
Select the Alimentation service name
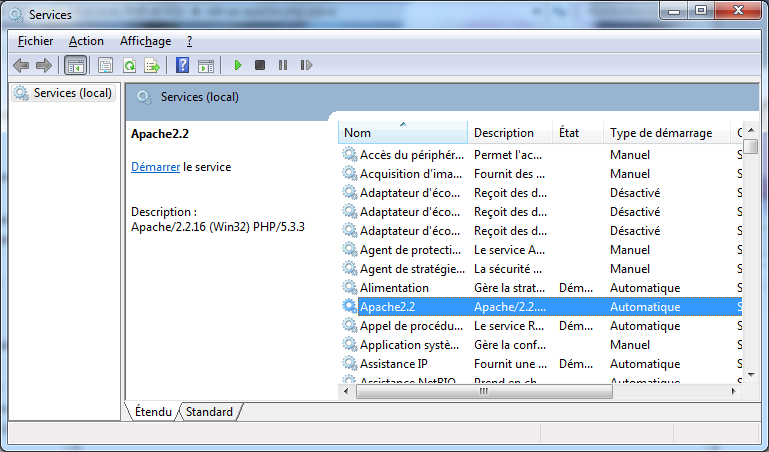394,287
